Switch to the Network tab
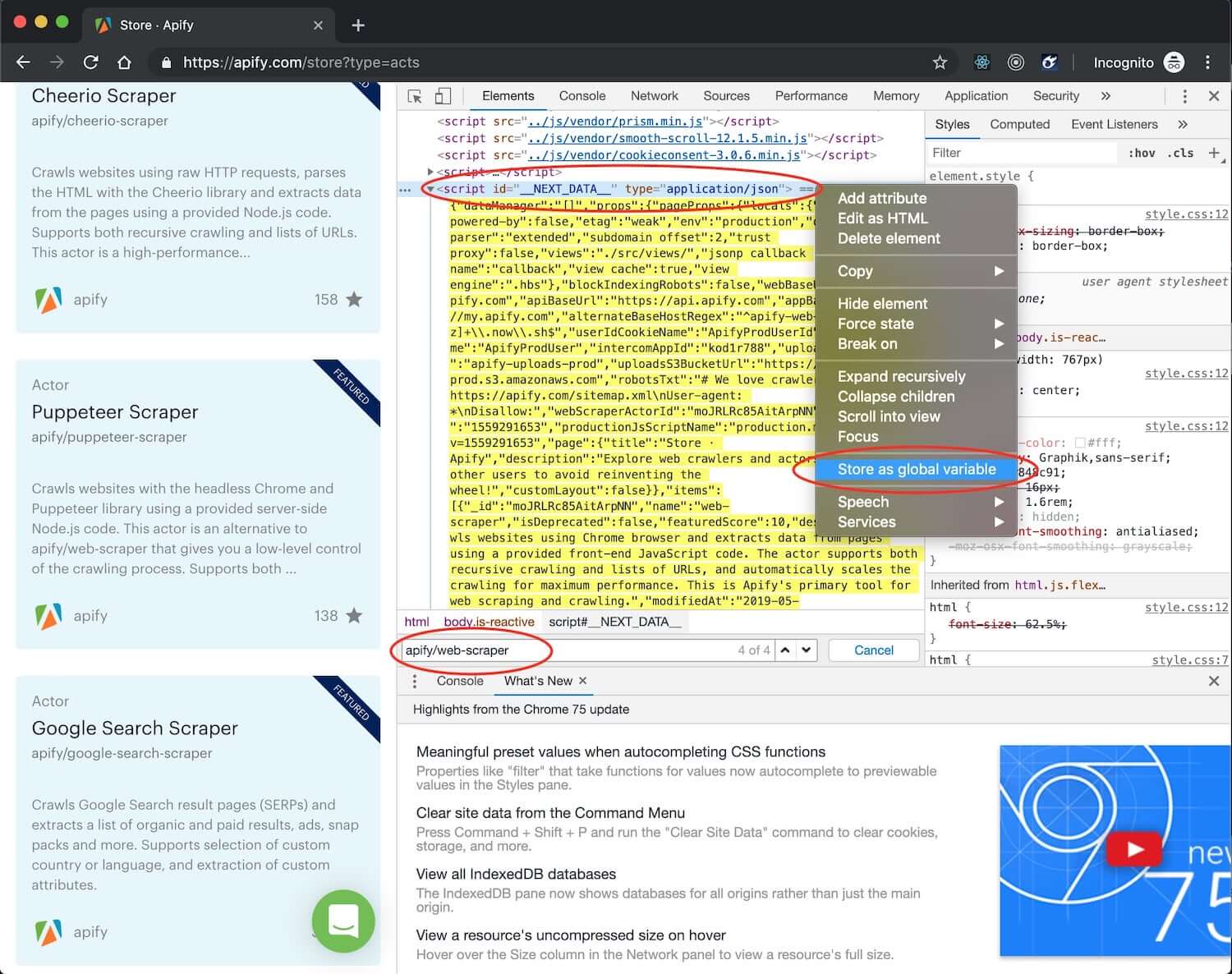Screen dimensions: 1232x974 tap(655, 96)
